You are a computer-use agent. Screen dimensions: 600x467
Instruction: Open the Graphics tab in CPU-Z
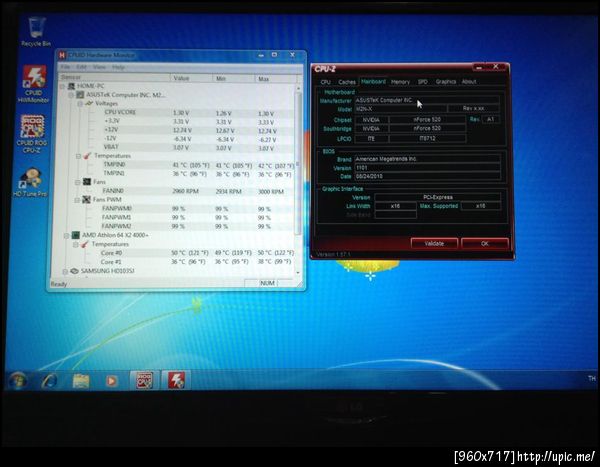click(445, 82)
